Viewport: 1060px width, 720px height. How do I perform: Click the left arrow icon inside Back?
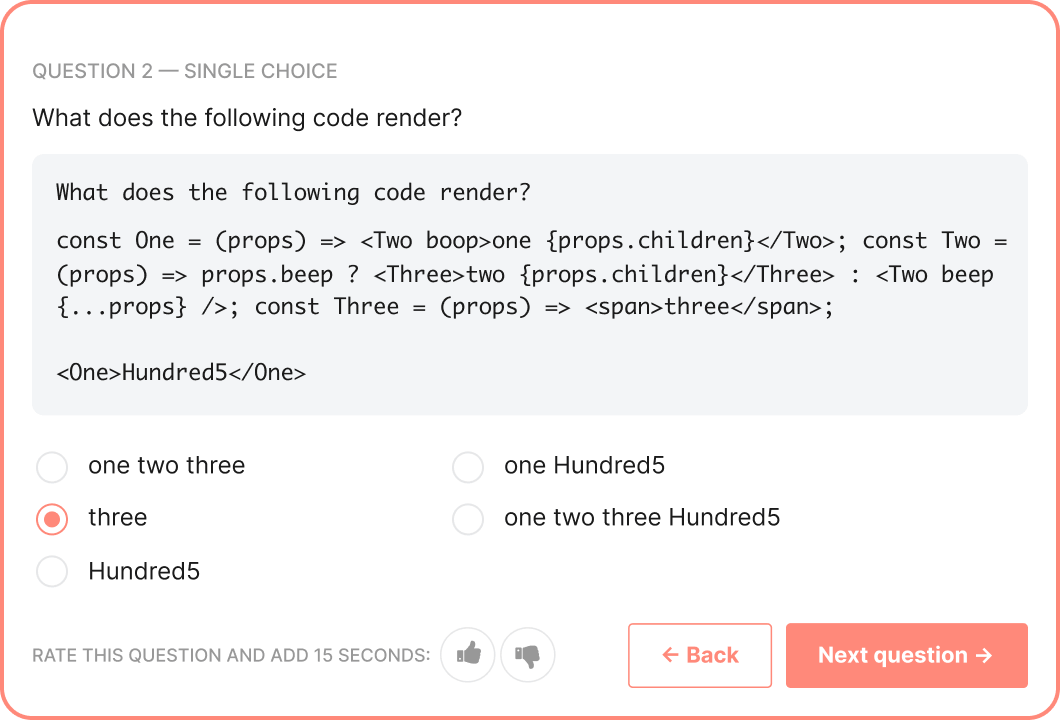coord(670,655)
